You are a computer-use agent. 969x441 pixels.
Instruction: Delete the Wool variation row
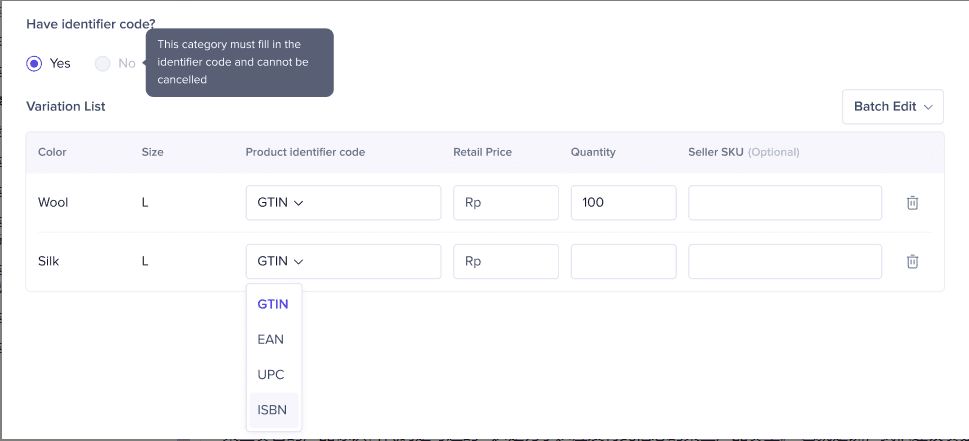912,203
